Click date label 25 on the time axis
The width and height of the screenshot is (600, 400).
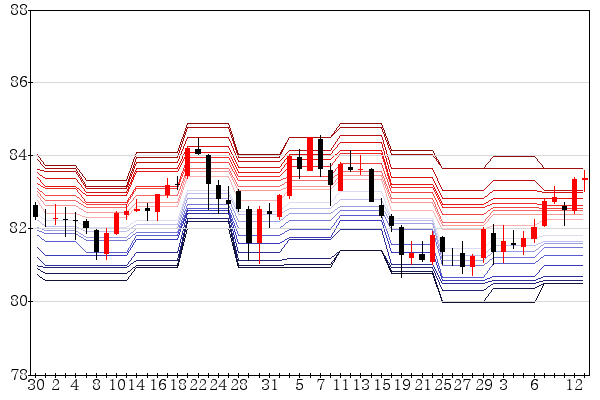coord(443,385)
